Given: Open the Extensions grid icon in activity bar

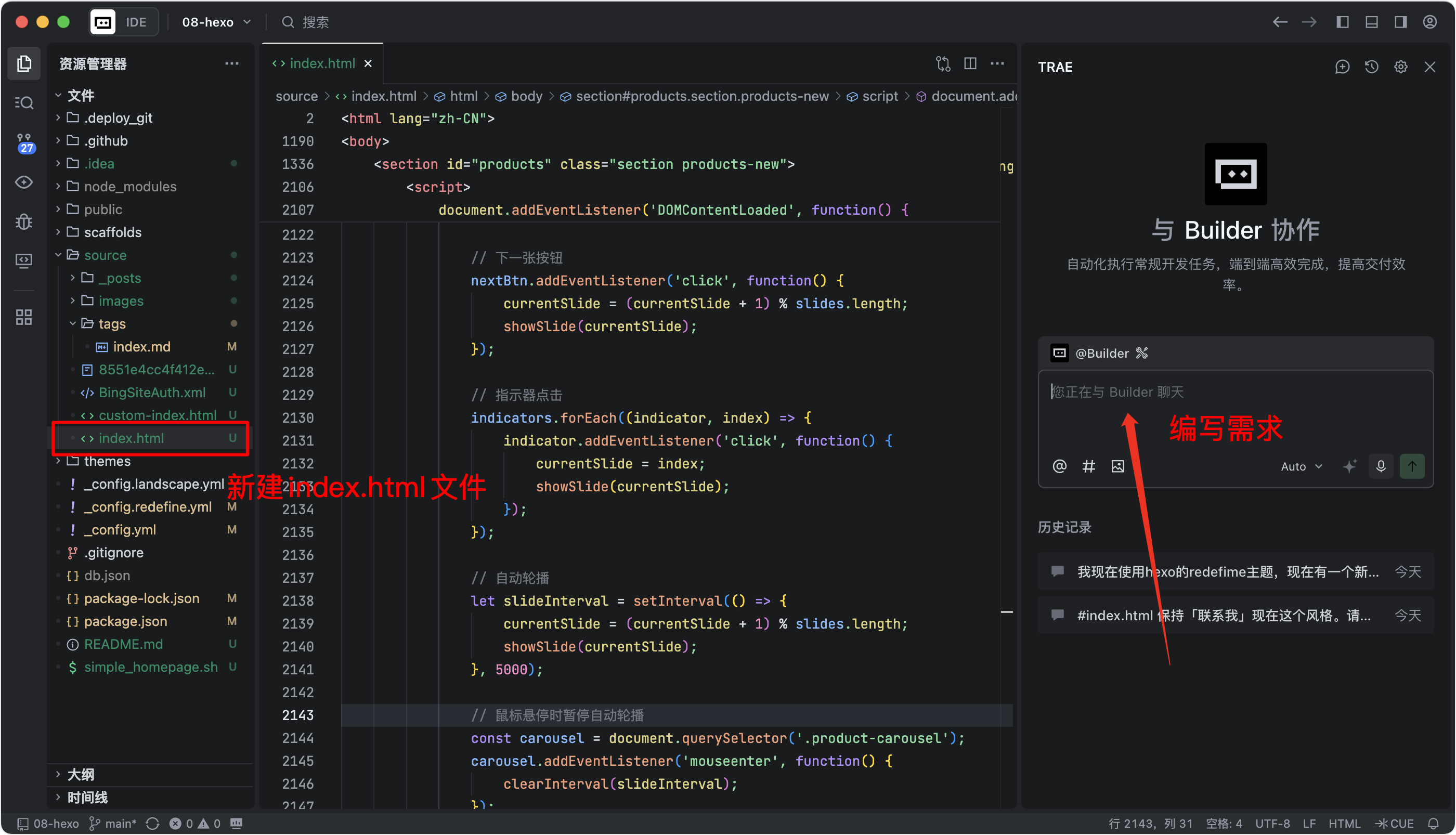Looking at the screenshot, I should pos(24,317).
